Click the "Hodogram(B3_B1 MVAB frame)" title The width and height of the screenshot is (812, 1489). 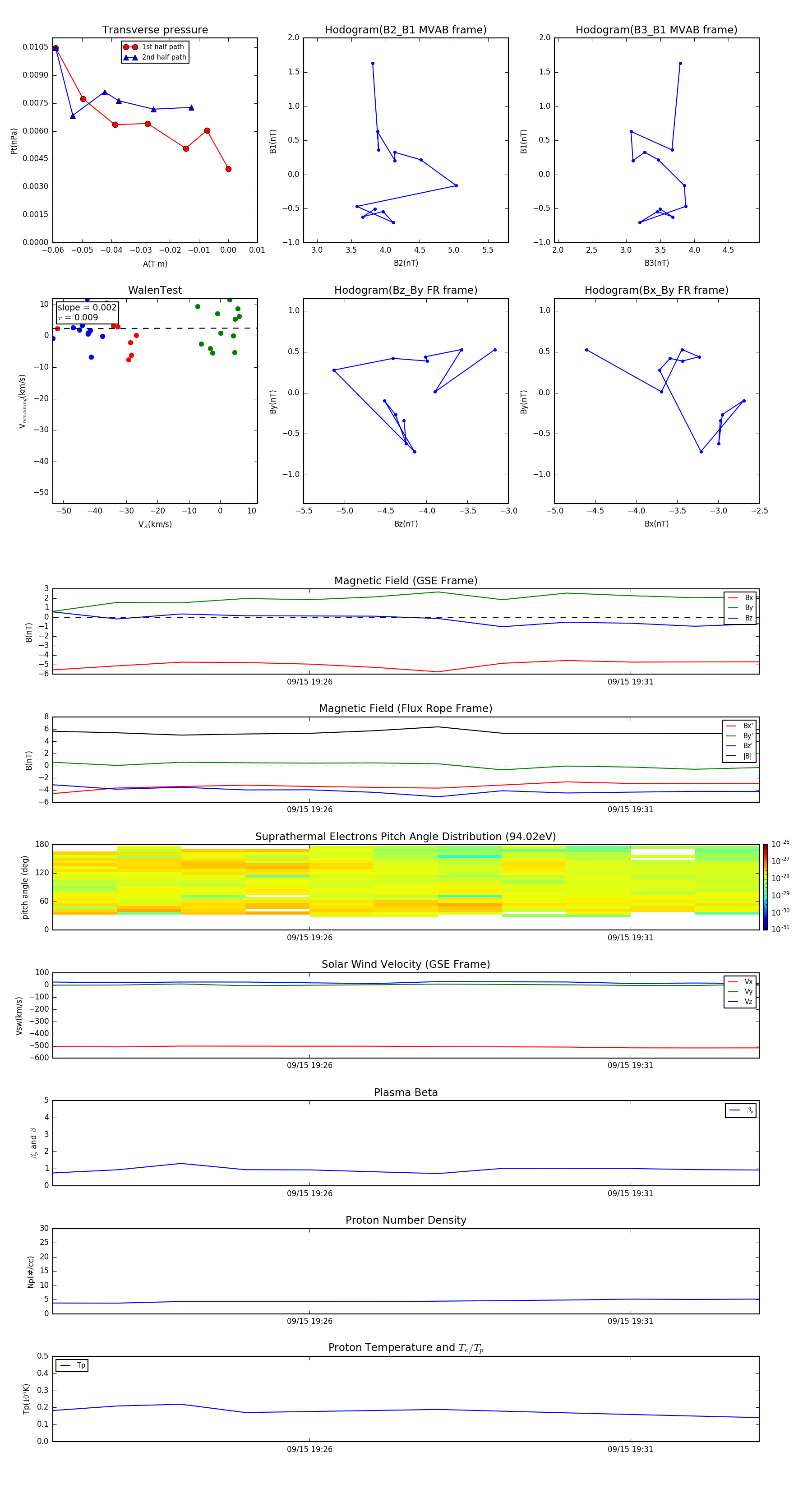pyautogui.click(x=656, y=30)
